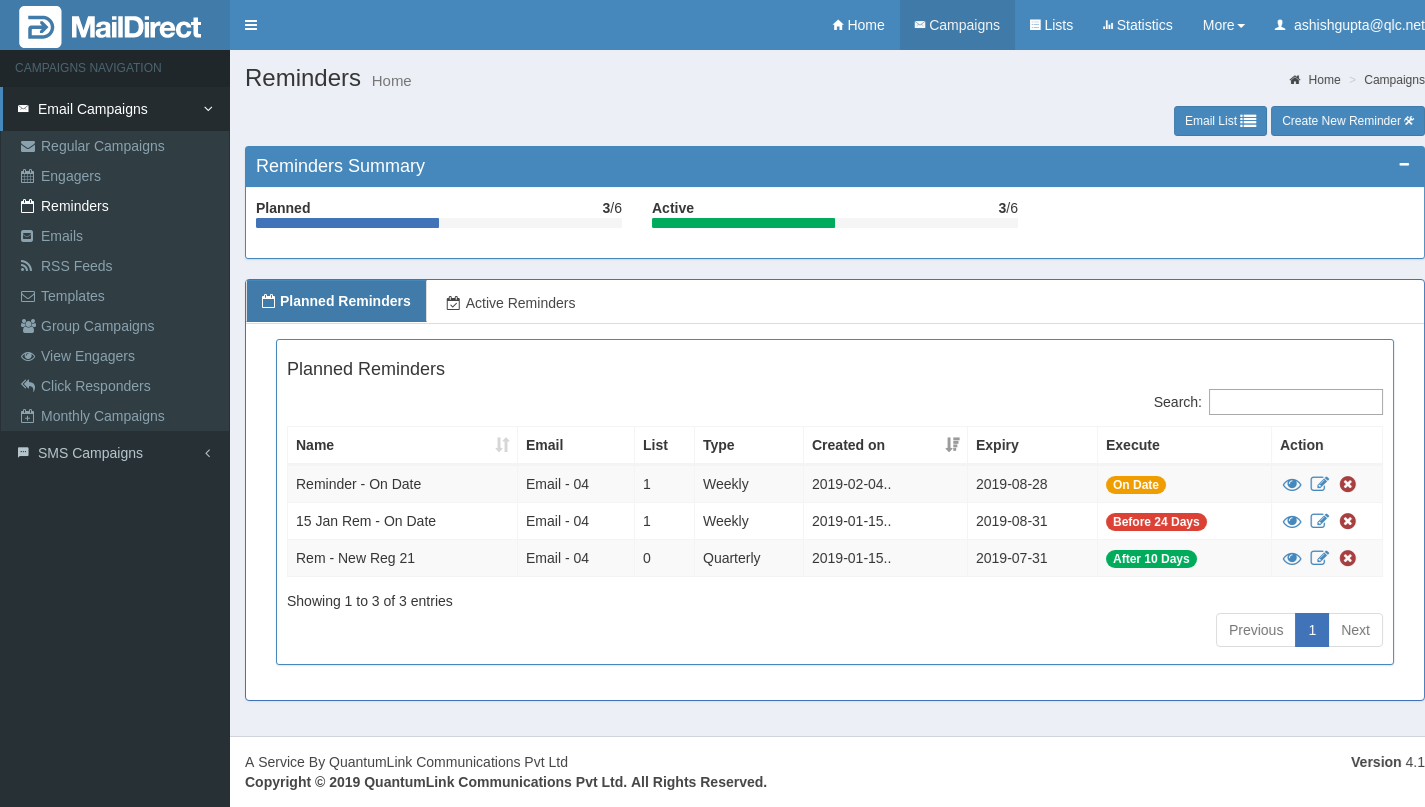This screenshot has width=1425, height=807.
Task: Edit the '15 Jan Rem - On Date' reminder
Action: 1320,521
